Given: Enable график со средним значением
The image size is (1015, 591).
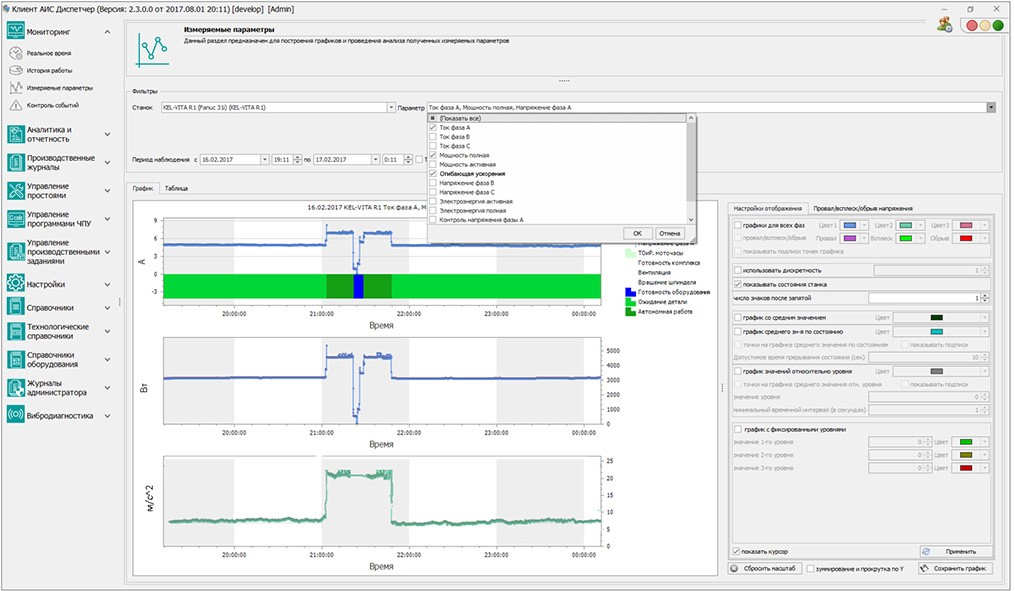Looking at the screenshot, I should click(738, 317).
